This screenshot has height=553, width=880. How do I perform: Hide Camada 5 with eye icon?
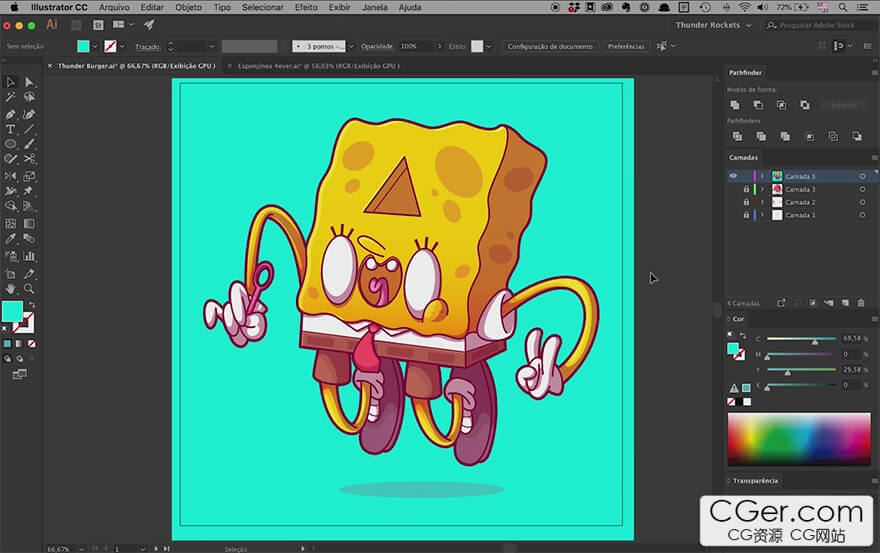click(x=733, y=176)
